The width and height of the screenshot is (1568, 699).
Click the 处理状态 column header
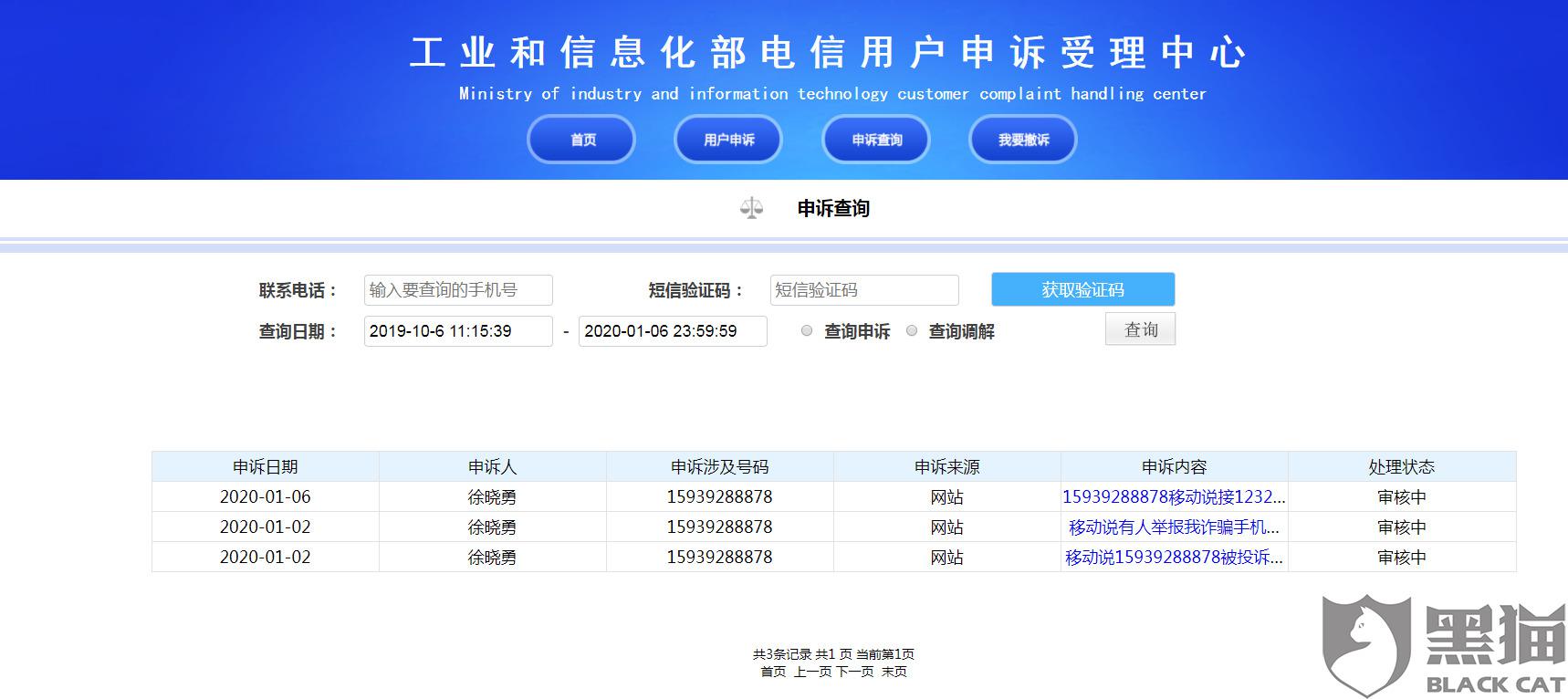coord(1402,467)
